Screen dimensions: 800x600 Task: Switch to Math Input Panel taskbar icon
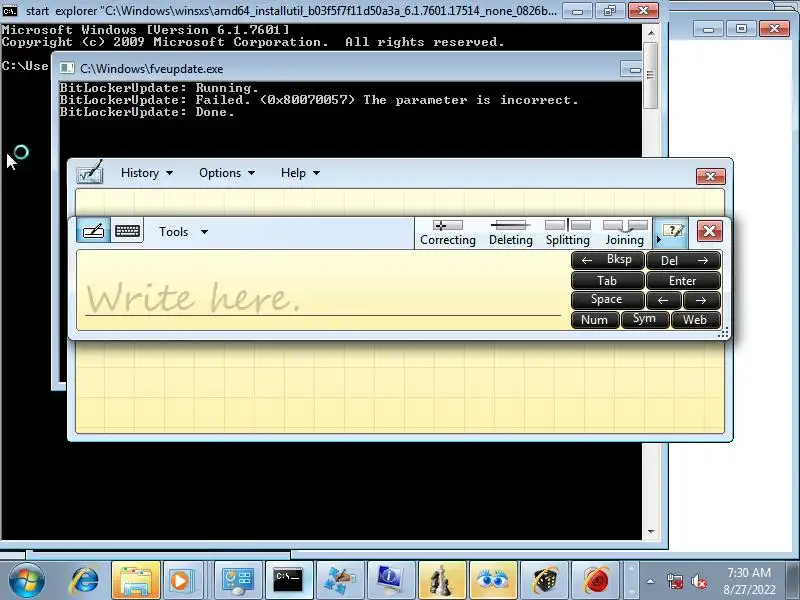(x=340, y=580)
